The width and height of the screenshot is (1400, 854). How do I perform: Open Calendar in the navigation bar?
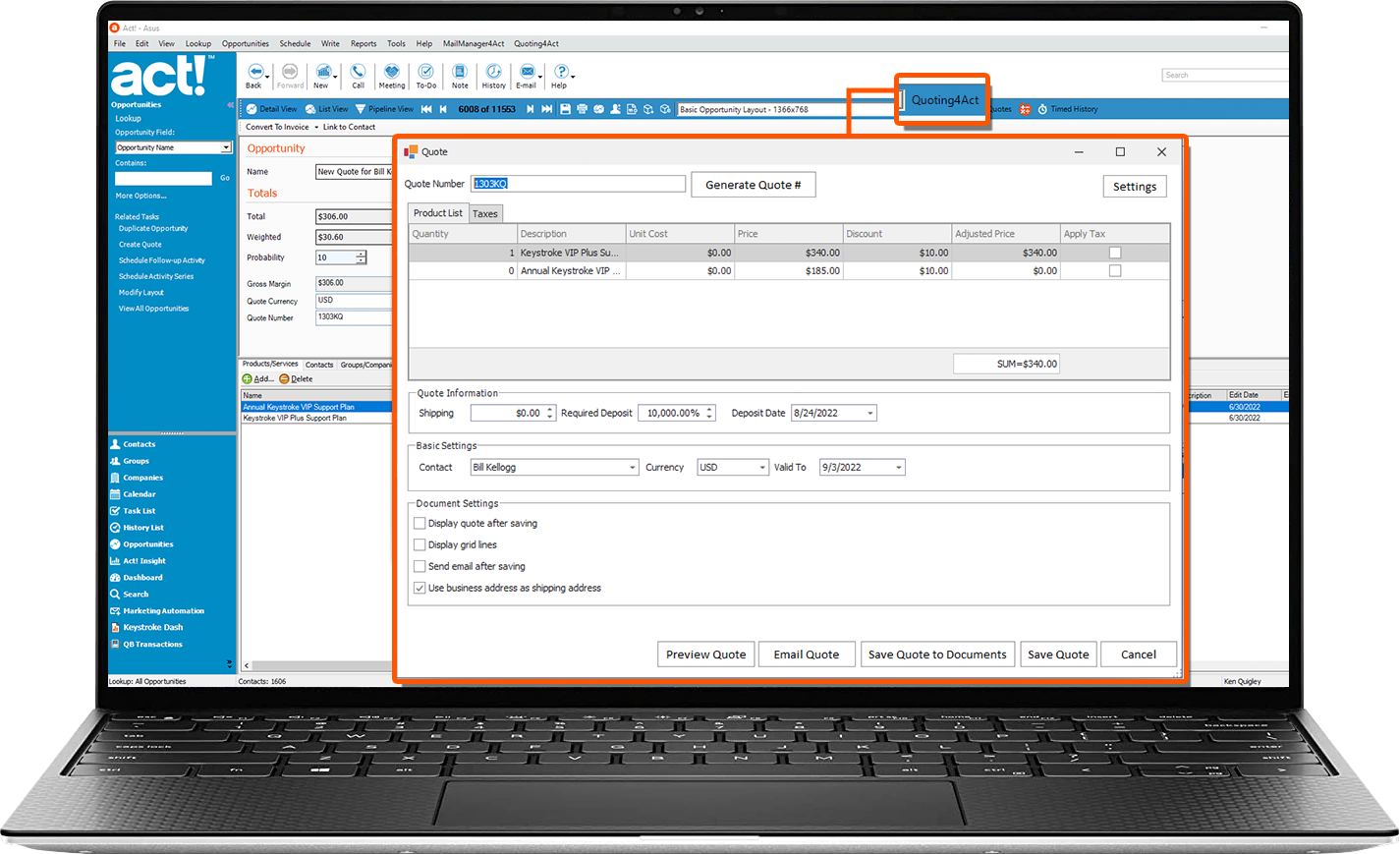click(133, 494)
